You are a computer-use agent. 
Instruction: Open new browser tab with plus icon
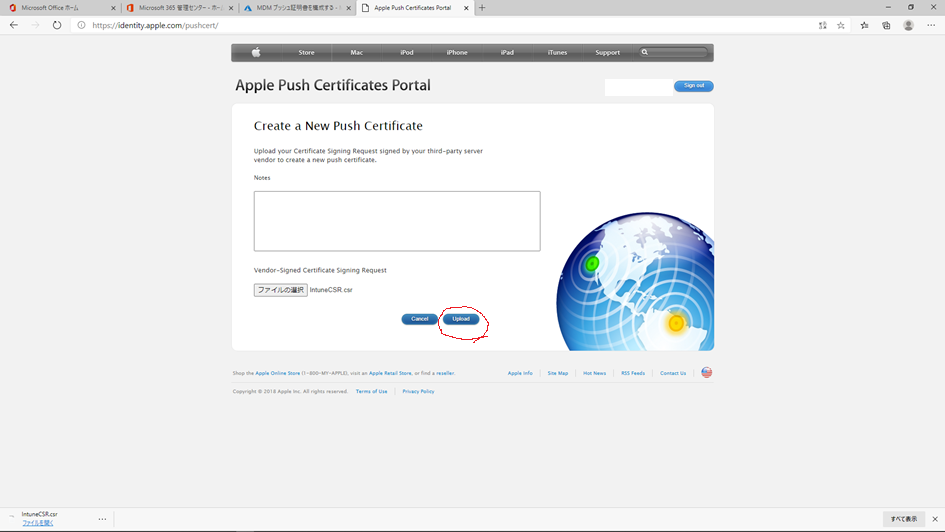pos(482,8)
